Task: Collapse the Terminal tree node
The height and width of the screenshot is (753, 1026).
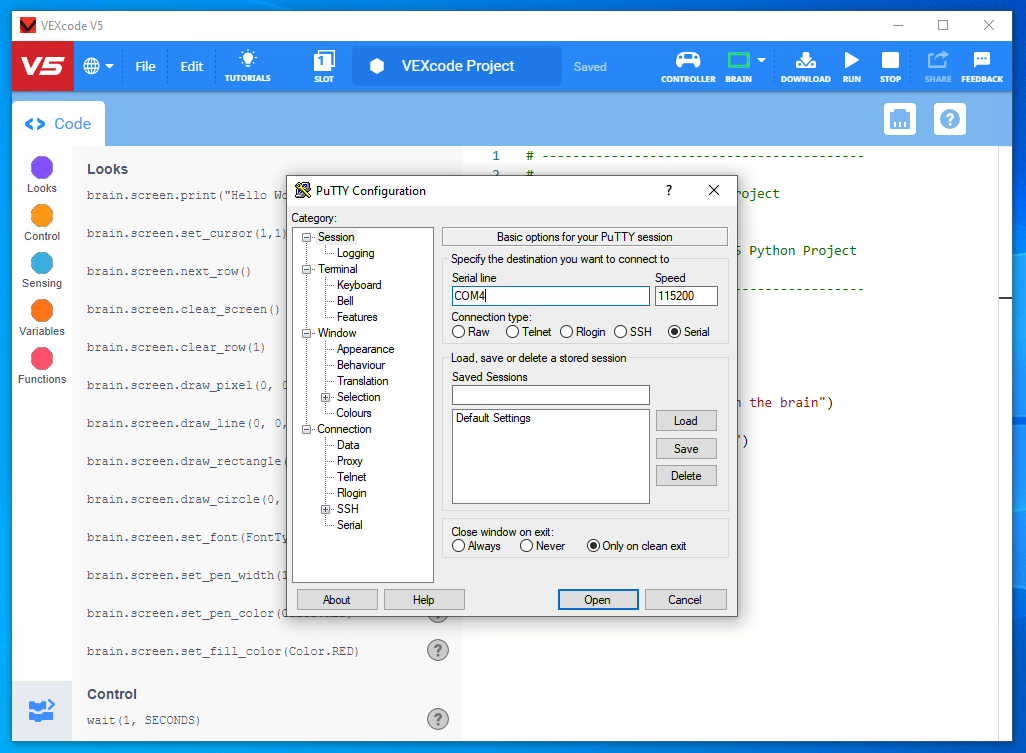Action: tap(306, 270)
